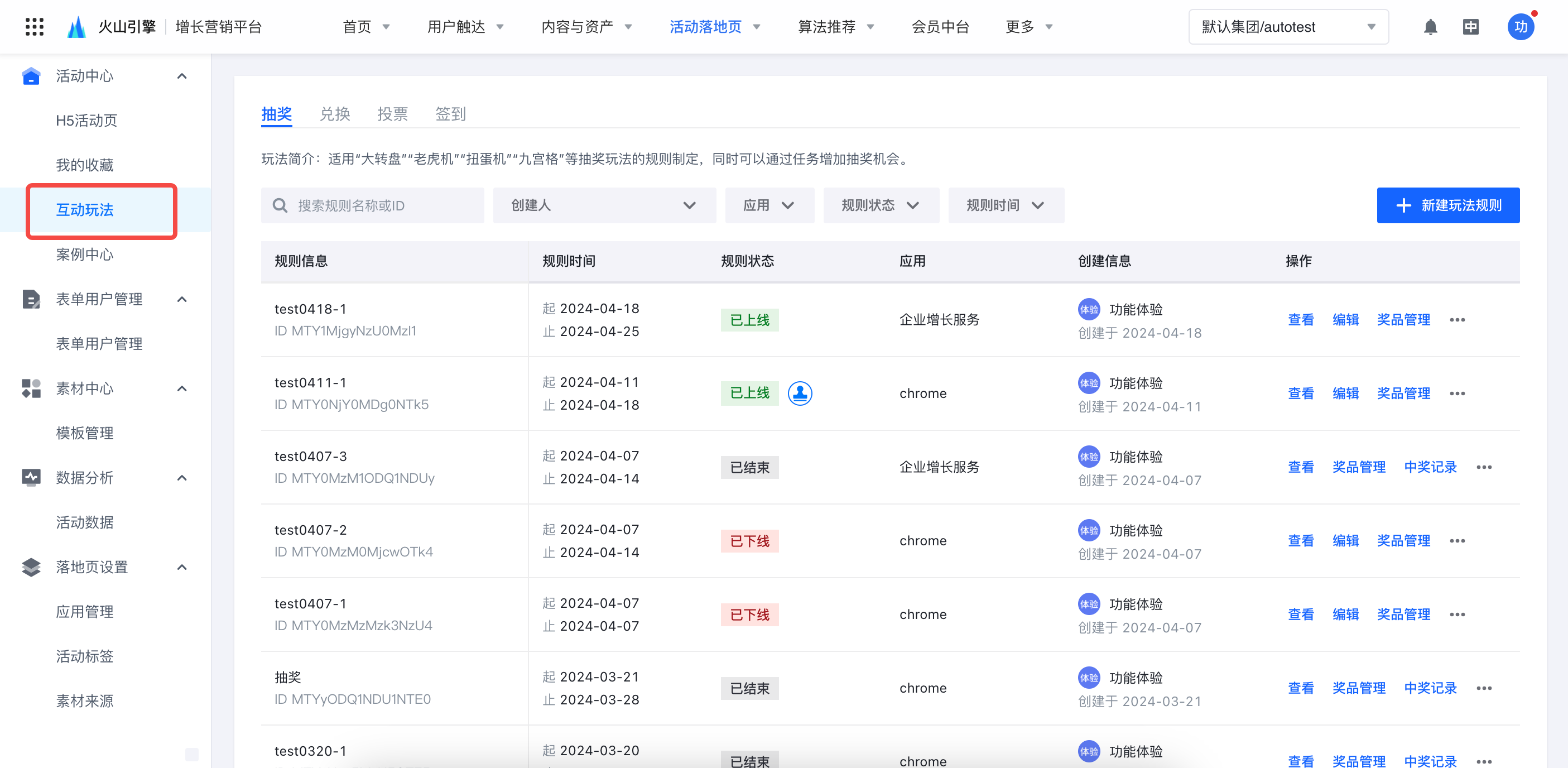Click the user icon beside test0411-1 status

(800, 393)
